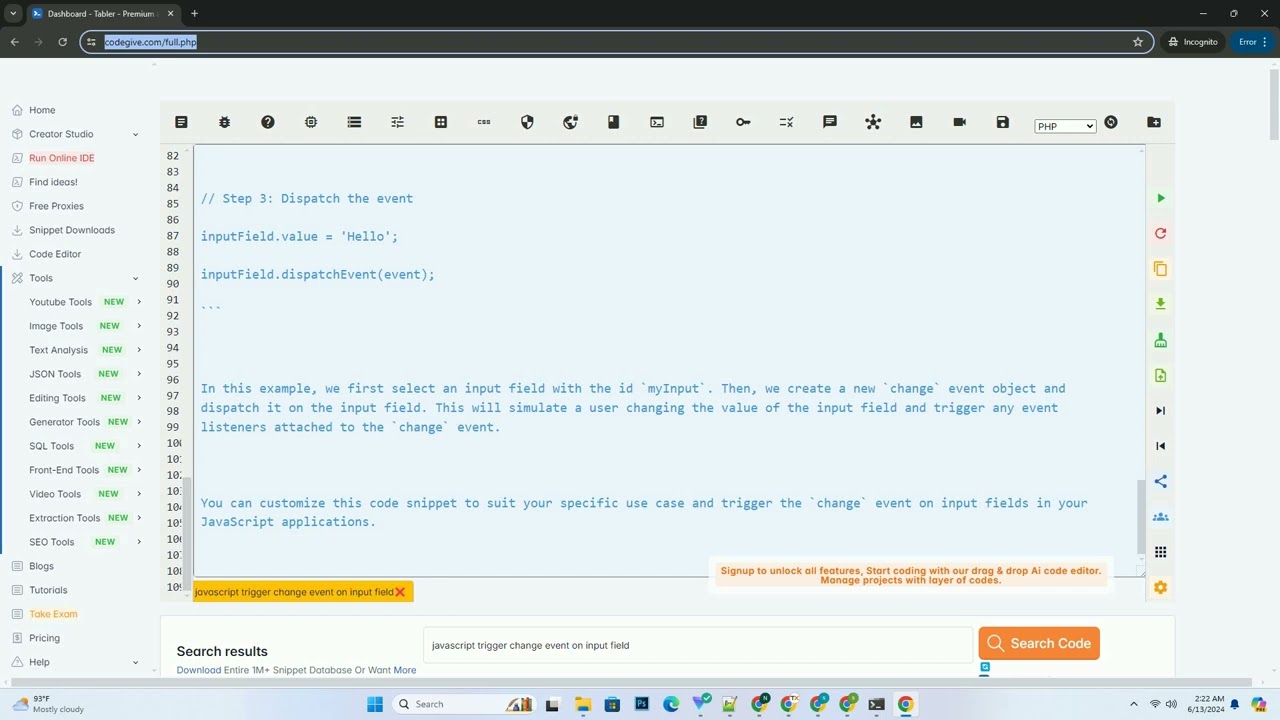The width and height of the screenshot is (1280, 720).
Task: Open the terminal app in taskbar
Action: click(x=876, y=704)
